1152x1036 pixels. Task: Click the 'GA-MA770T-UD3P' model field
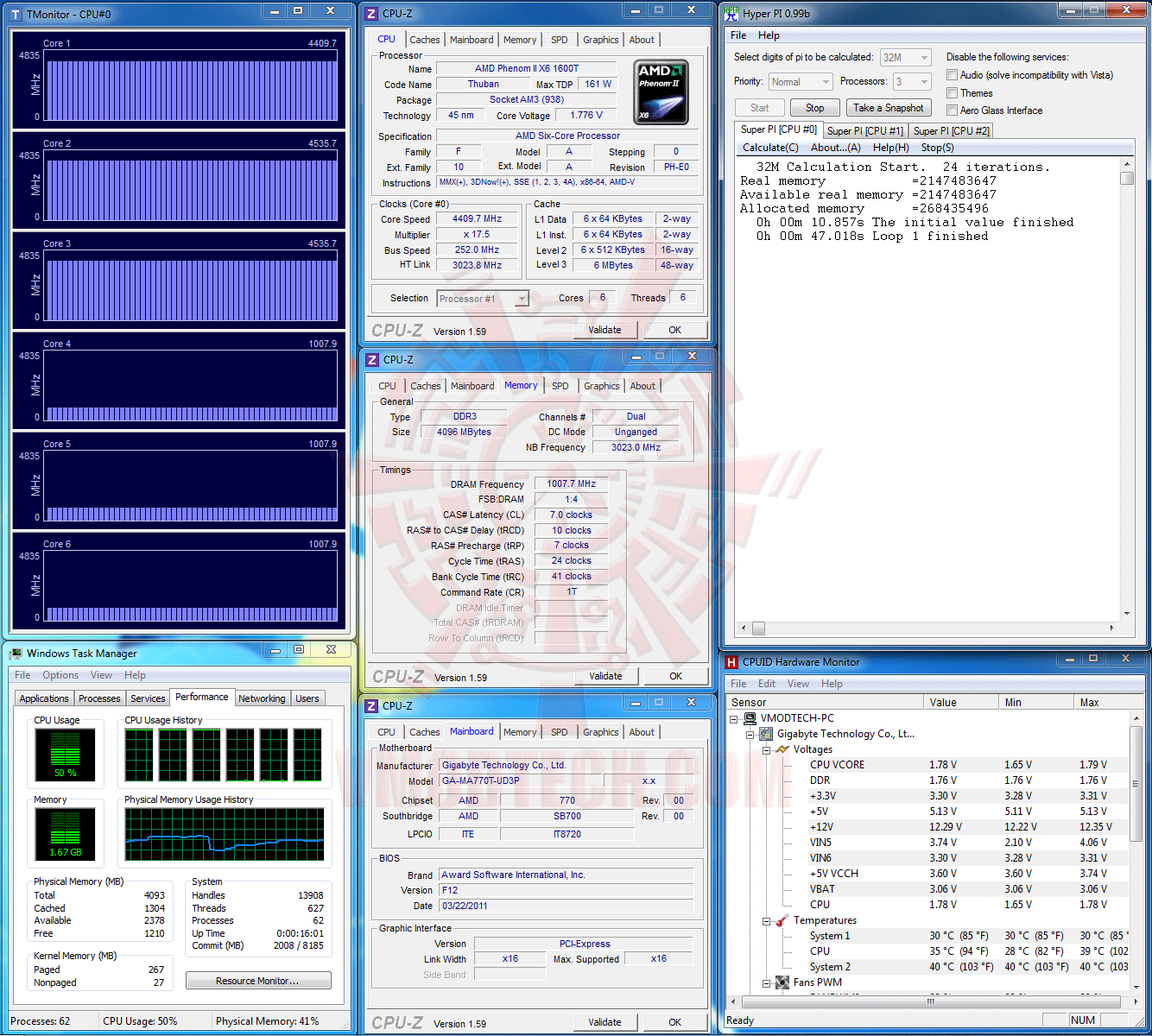coord(518,780)
